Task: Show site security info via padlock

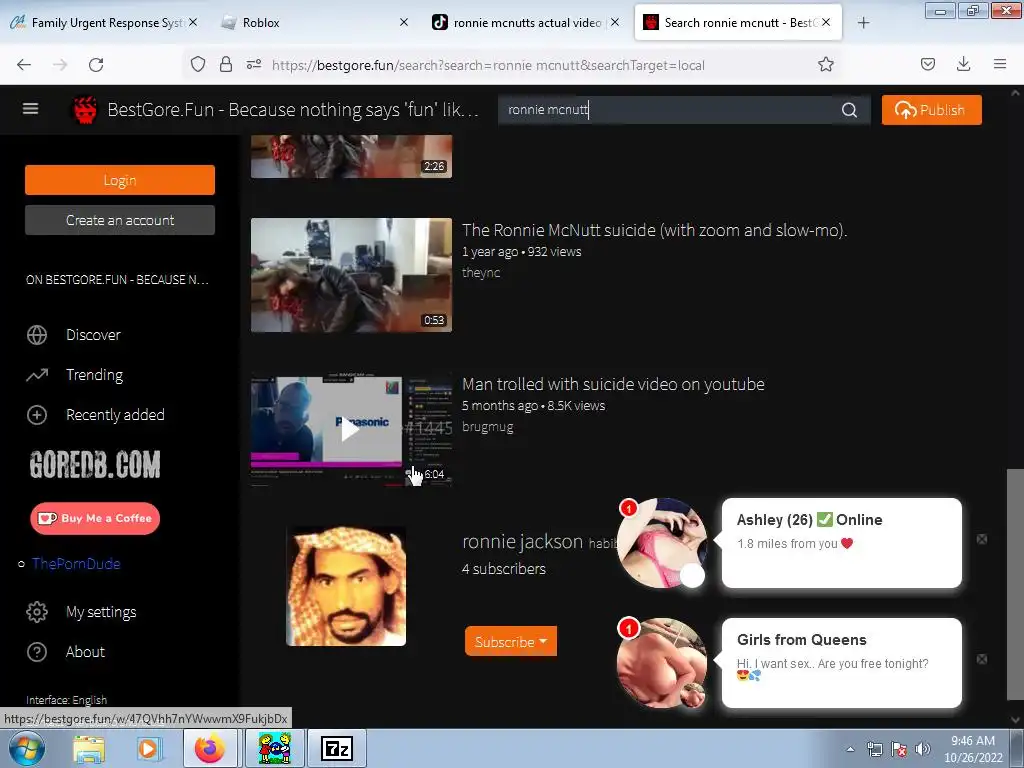Action: click(226, 64)
